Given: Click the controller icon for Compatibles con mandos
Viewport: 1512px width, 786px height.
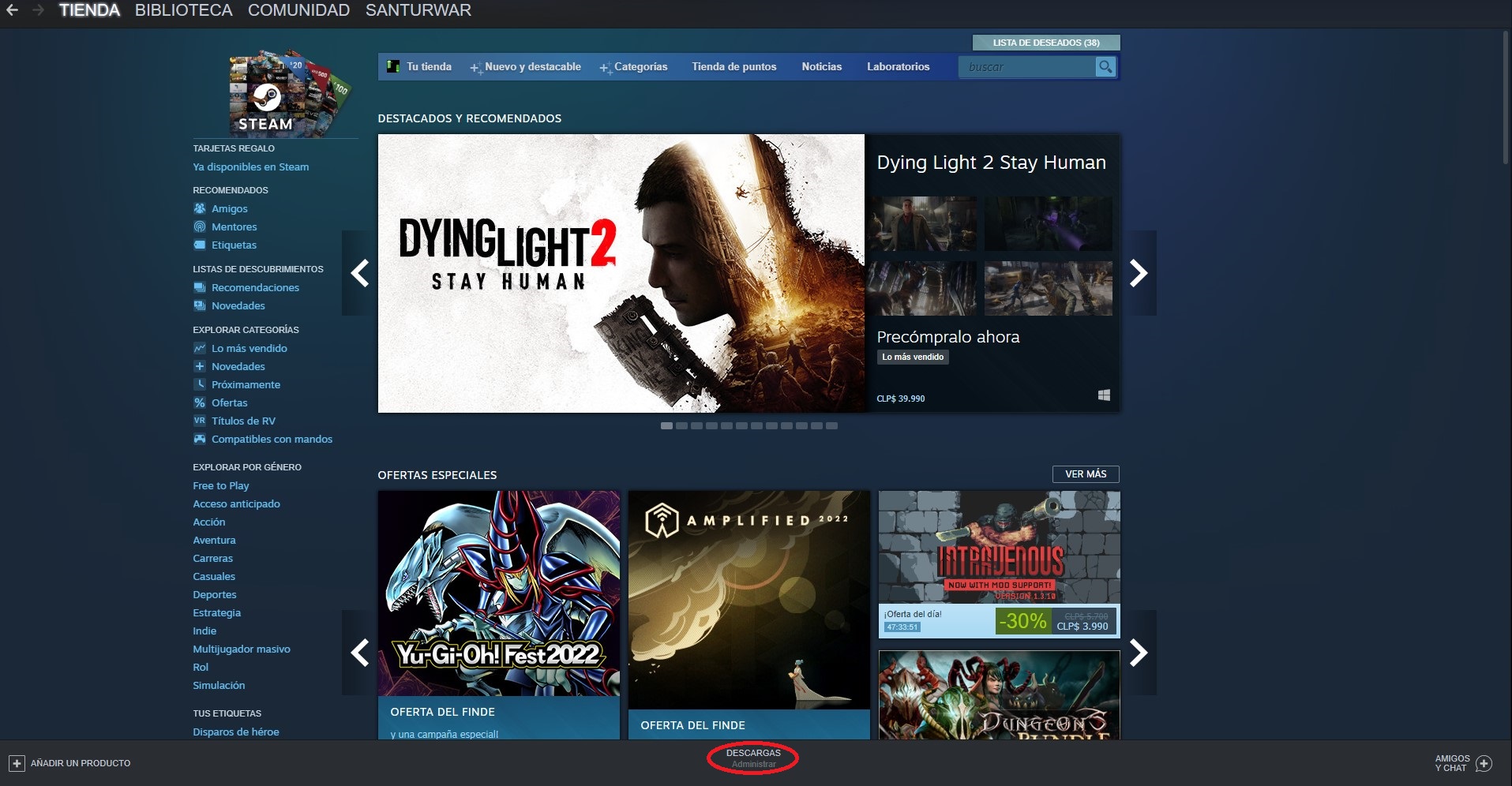Looking at the screenshot, I should pyautogui.click(x=200, y=439).
